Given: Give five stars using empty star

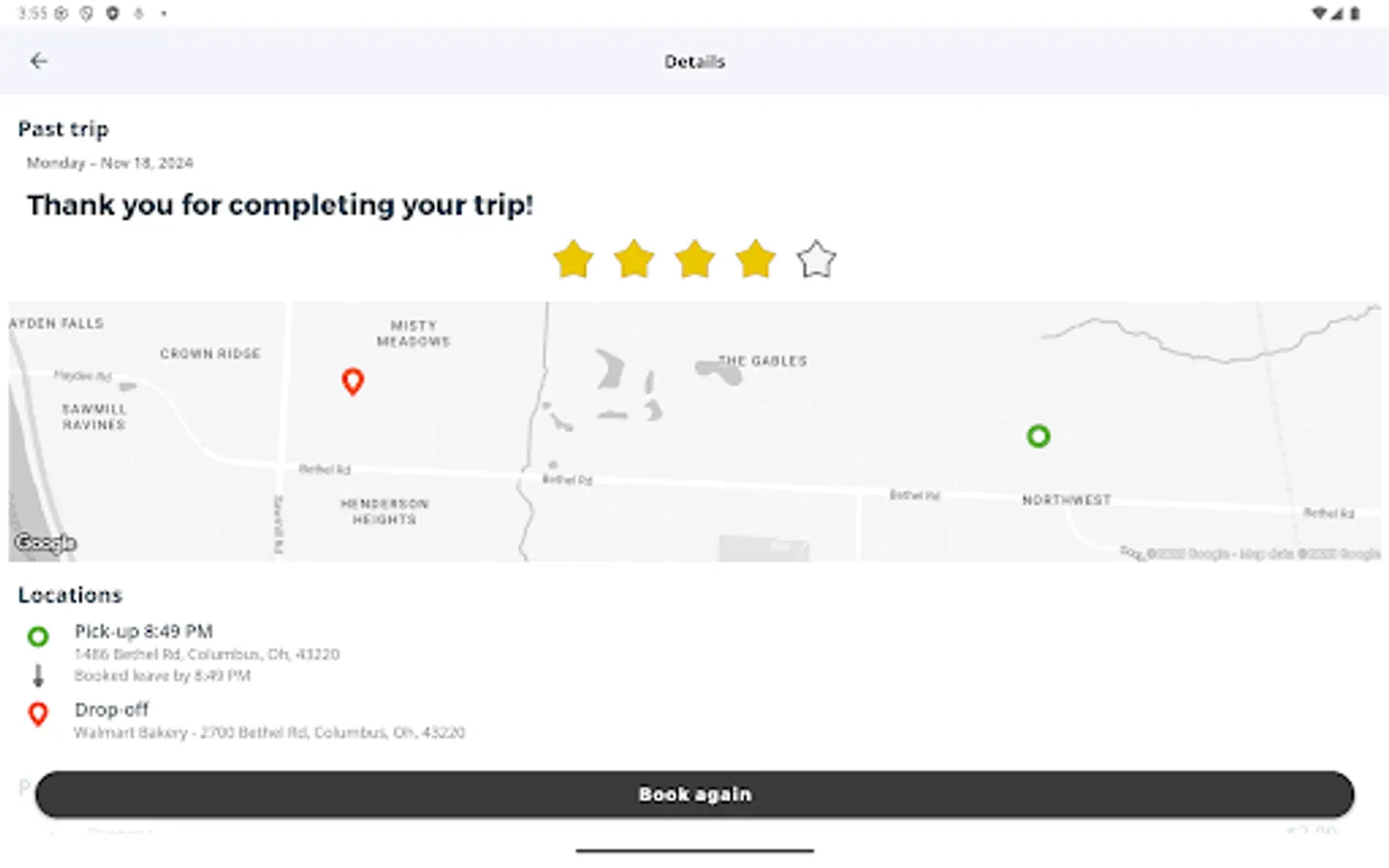Looking at the screenshot, I should 816,259.
